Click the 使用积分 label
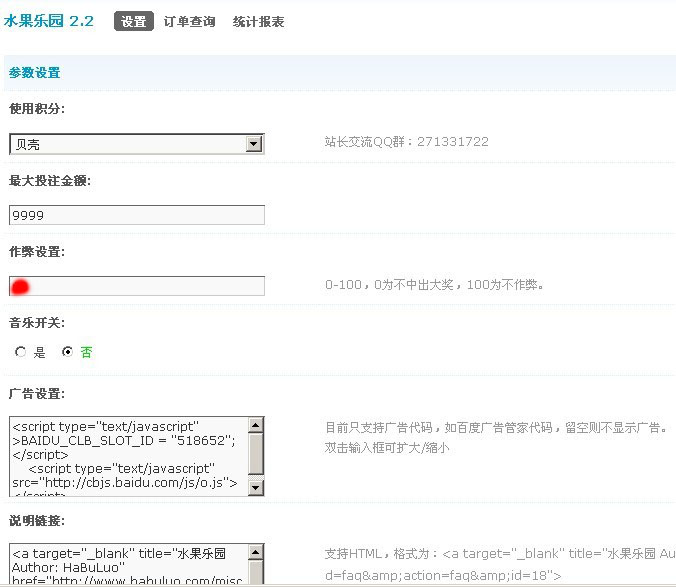The height and width of the screenshot is (587, 676). pyautogui.click(x=37, y=109)
